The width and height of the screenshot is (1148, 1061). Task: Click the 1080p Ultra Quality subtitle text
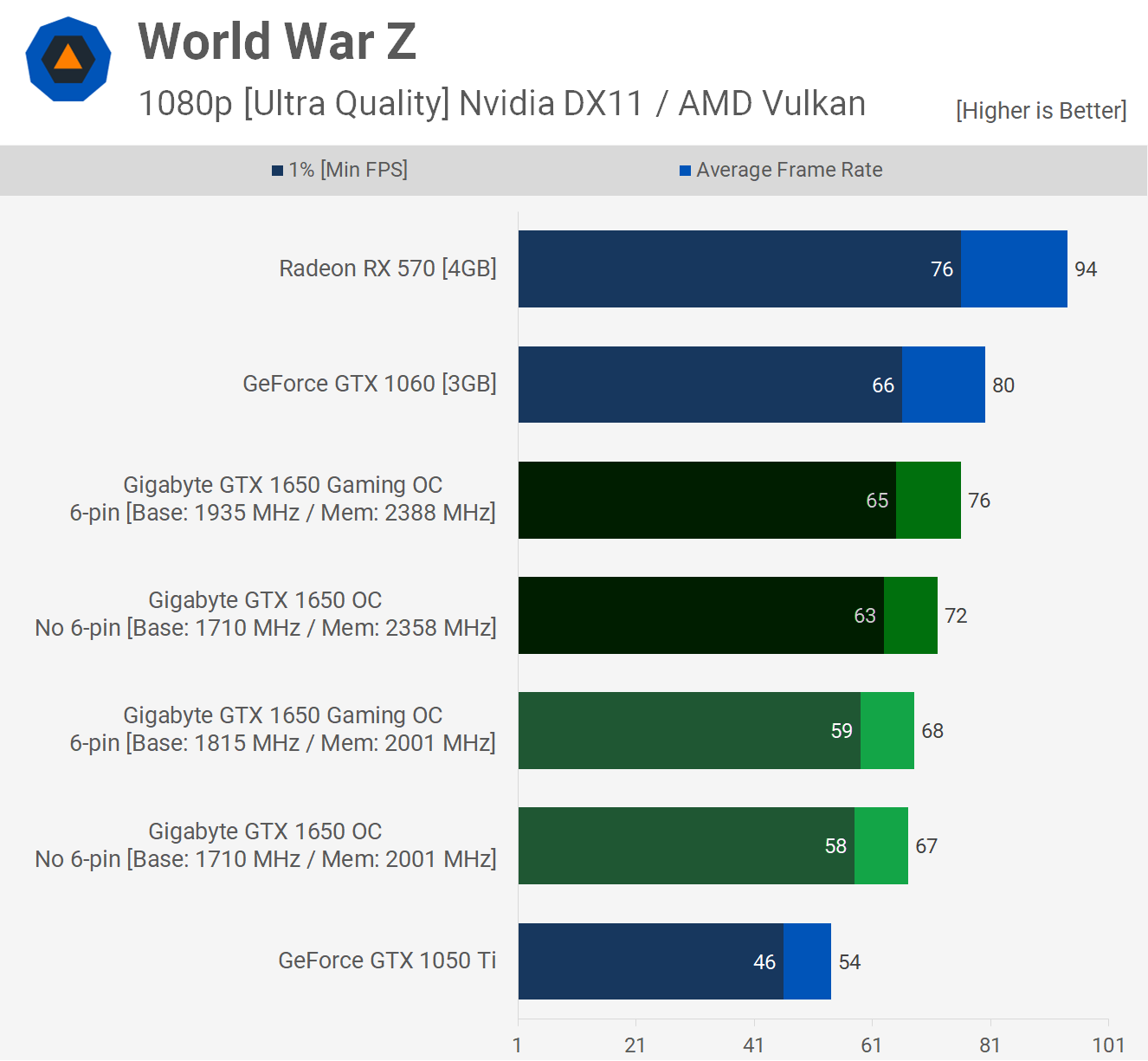tap(501, 103)
